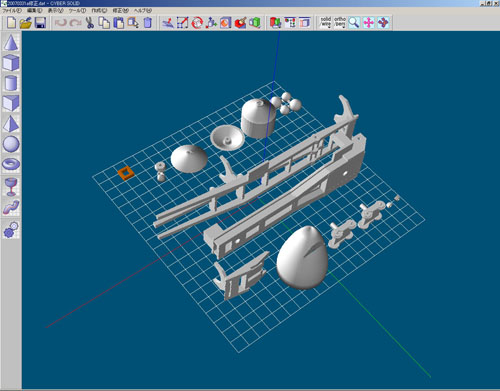The image size is (500, 391).
Task: Select the dome-shaped cone object
Action: point(189,158)
